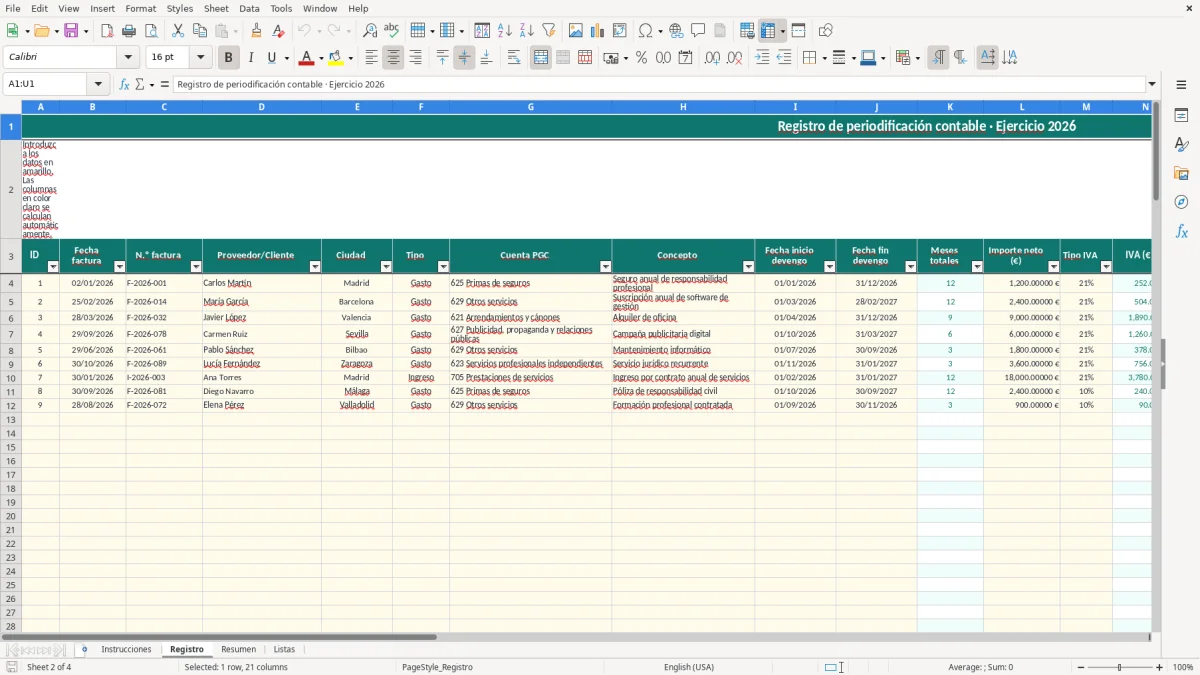The height and width of the screenshot is (675, 1200).
Task: Click the Sort Ascending icon
Action: point(505,31)
